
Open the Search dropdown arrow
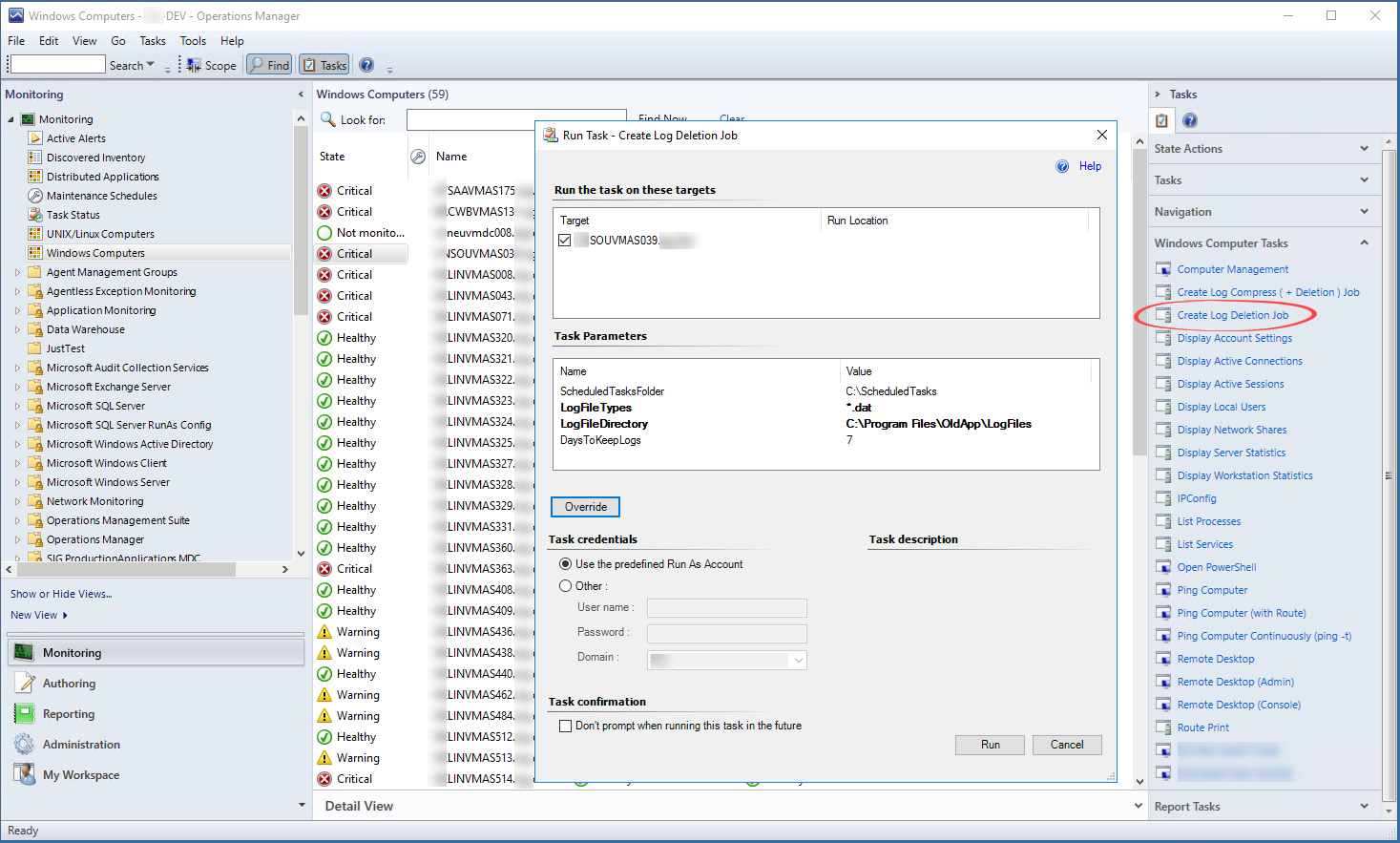[151, 65]
